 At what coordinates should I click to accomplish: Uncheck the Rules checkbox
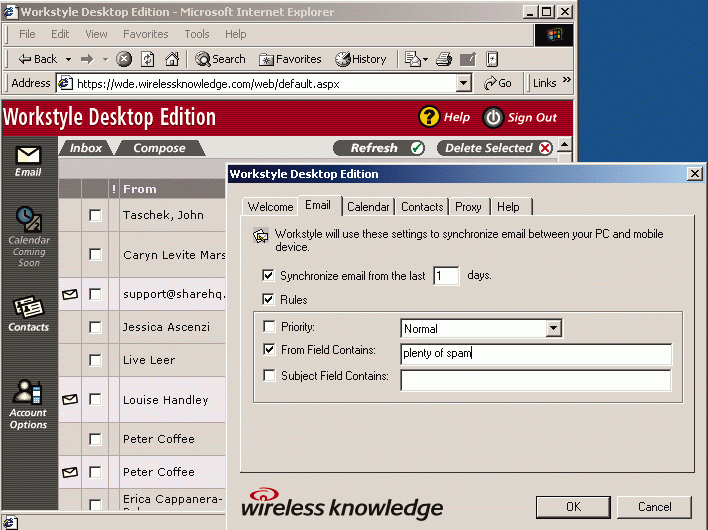point(268,299)
